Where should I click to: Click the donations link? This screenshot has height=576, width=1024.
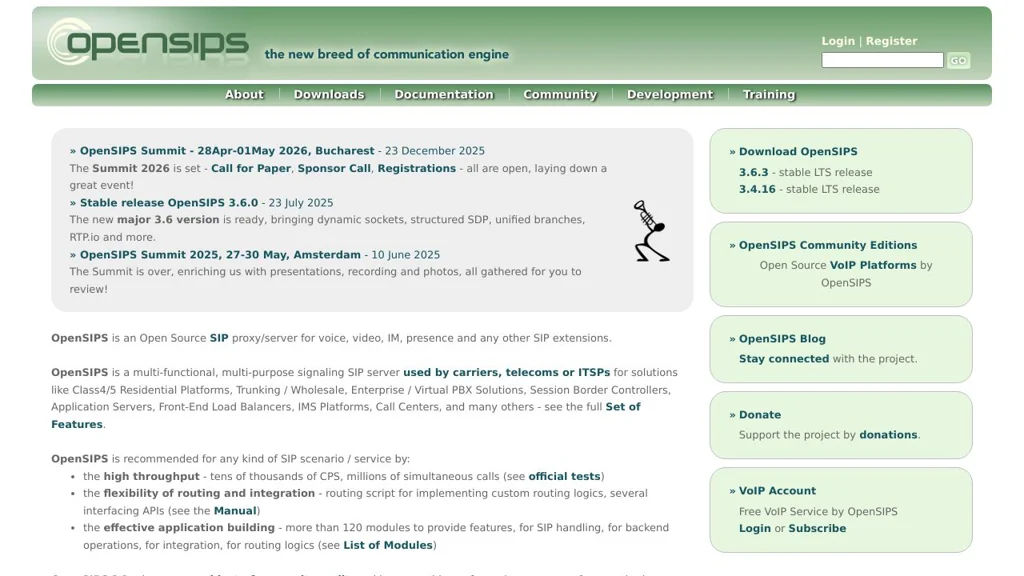pyautogui.click(x=888, y=435)
